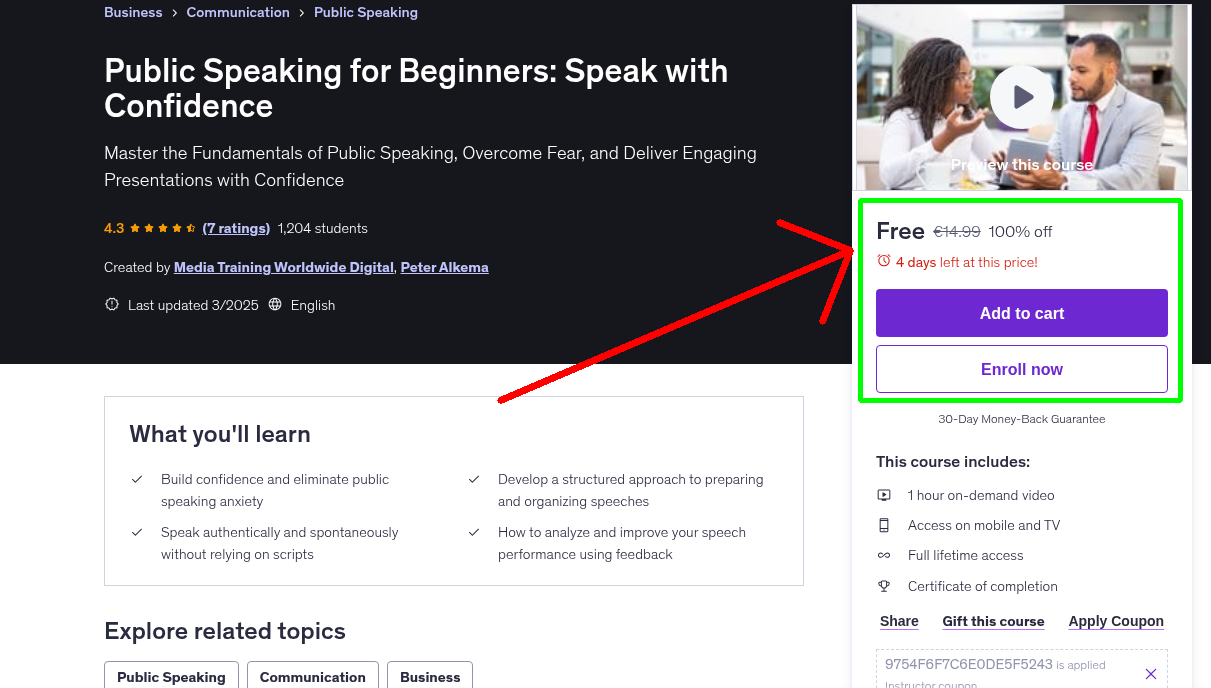
Task: Click the mobile and TV access icon
Action: (x=884, y=524)
